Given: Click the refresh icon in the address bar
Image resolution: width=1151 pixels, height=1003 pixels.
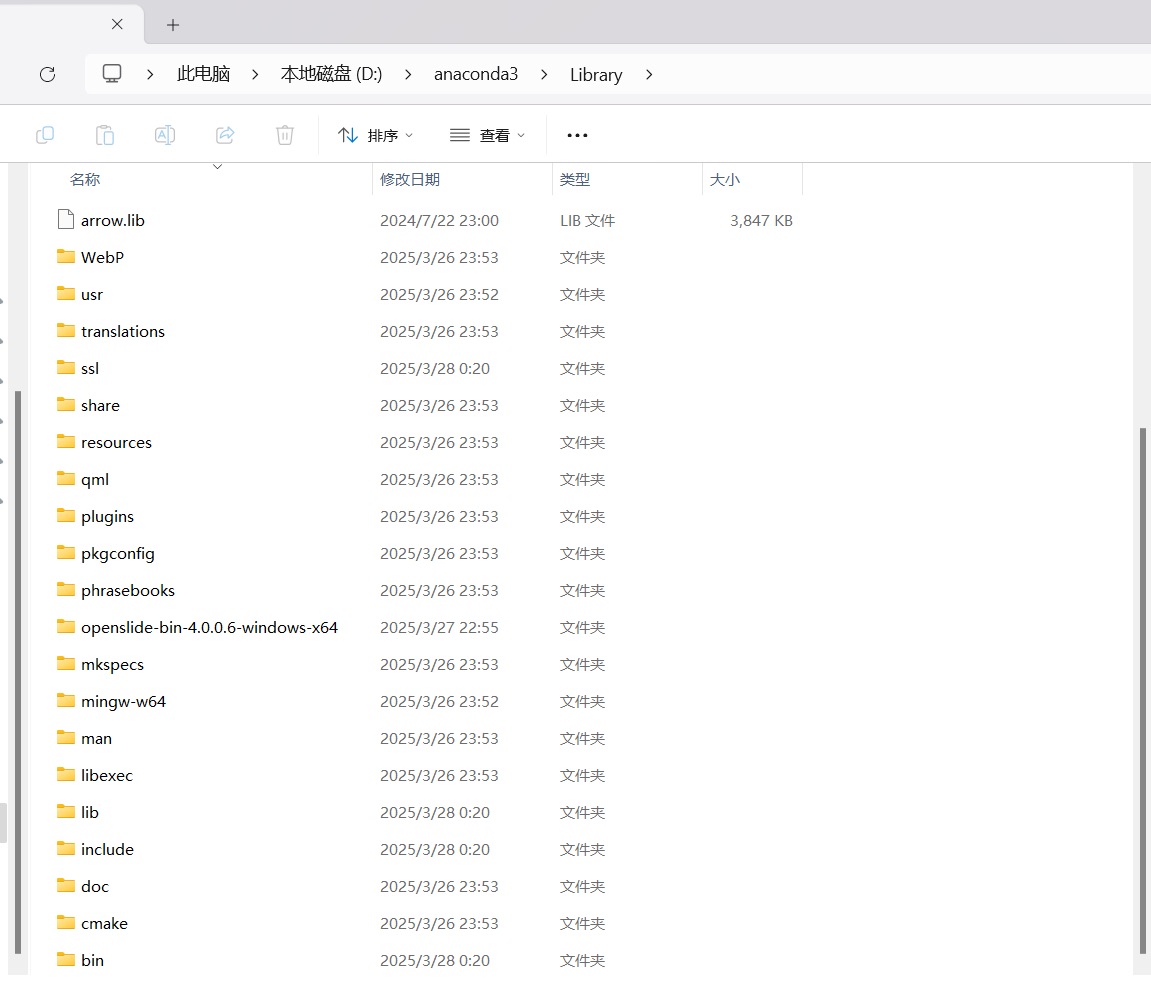Looking at the screenshot, I should pos(46,74).
